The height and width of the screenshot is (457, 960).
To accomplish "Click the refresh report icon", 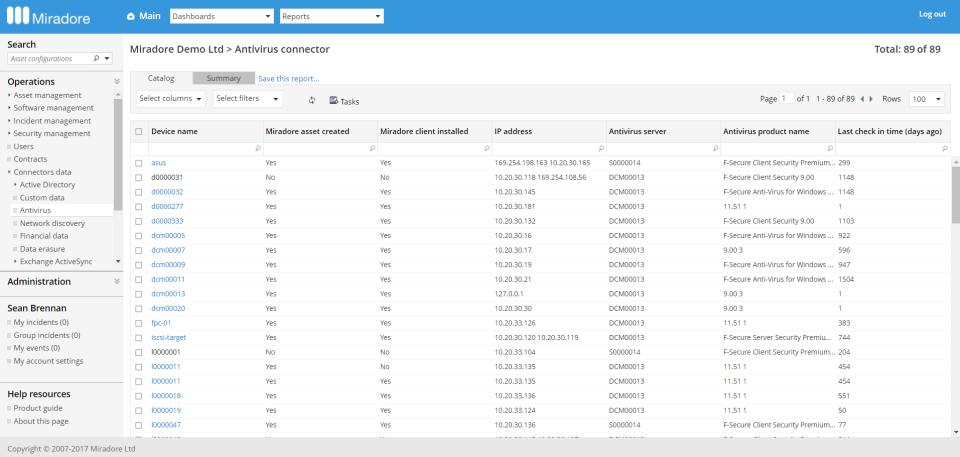I will [312, 100].
